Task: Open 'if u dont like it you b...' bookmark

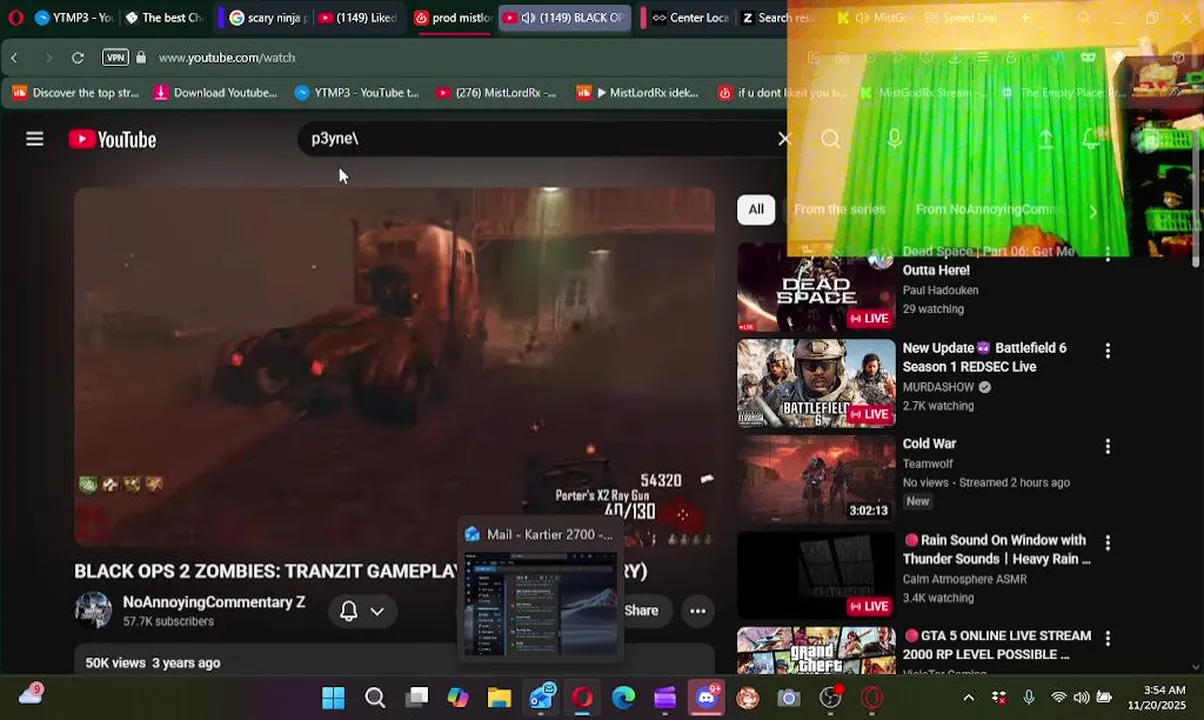Action: pyautogui.click(x=782, y=93)
